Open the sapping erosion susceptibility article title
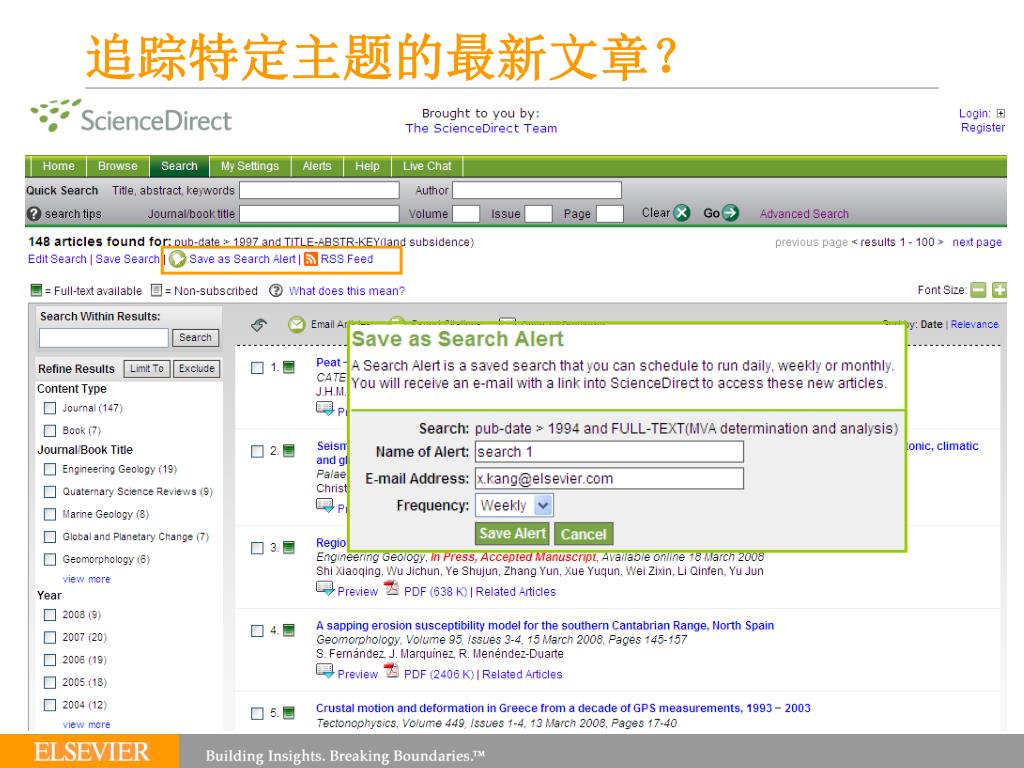 (x=545, y=625)
